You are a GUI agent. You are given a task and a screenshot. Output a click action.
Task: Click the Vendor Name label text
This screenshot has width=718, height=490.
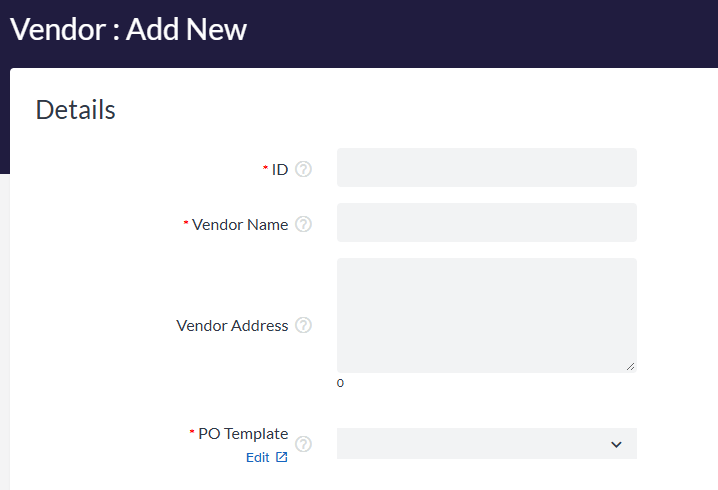click(x=240, y=225)
